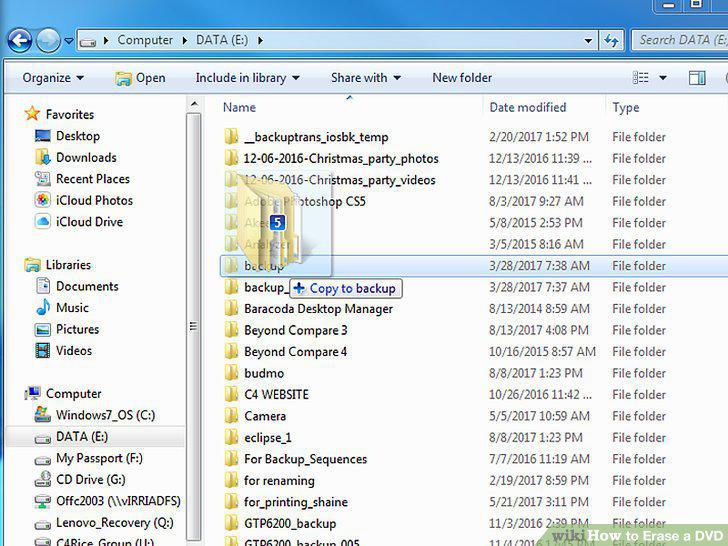Expand arrow after Computer in address bar

tap(184, 41)
